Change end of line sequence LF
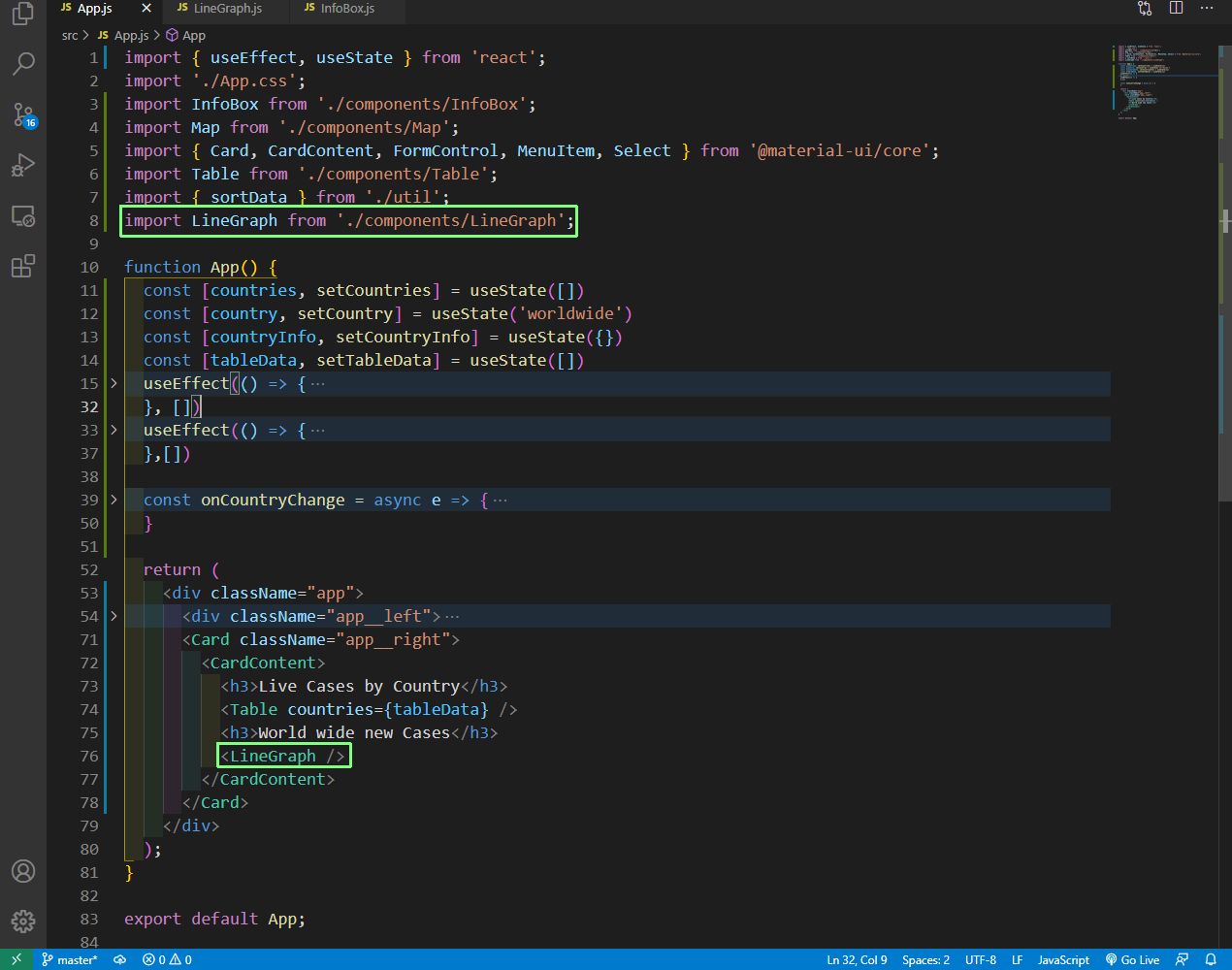The height and width of the screenshot is (970, 1232). pyautogui.click(x=1017, y=959)
